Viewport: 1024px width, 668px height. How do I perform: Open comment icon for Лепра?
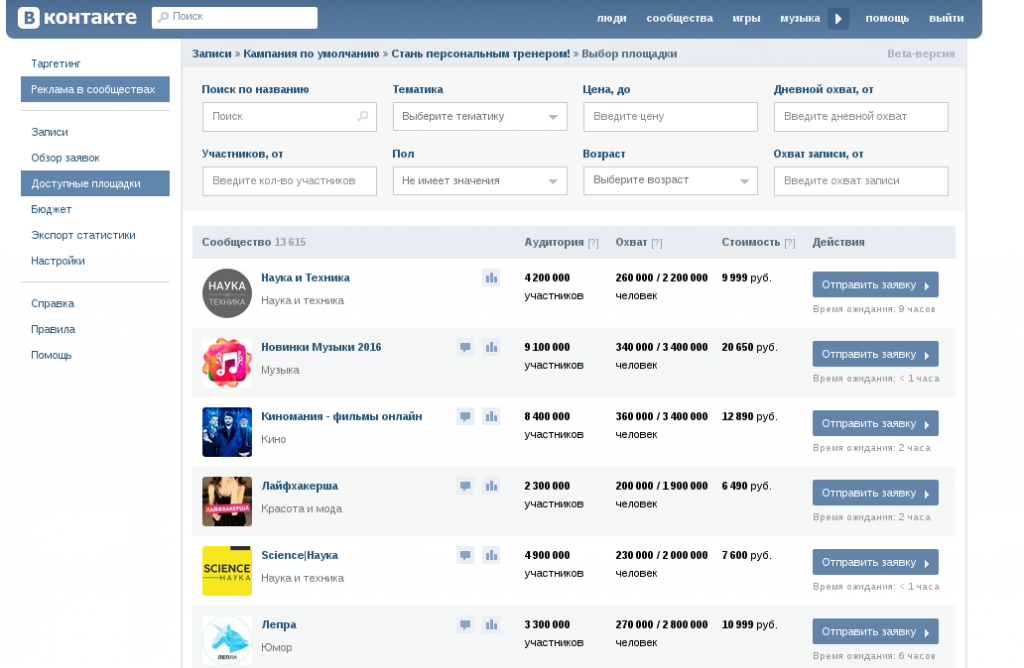[465, 624]
